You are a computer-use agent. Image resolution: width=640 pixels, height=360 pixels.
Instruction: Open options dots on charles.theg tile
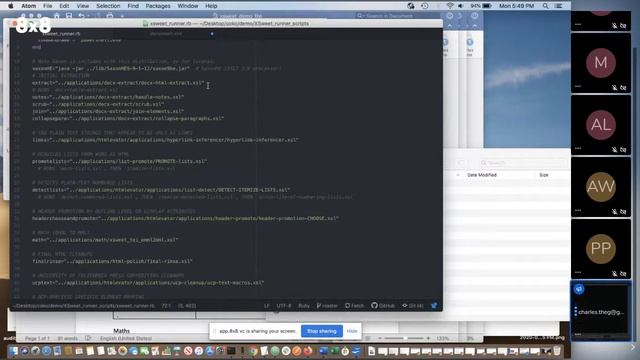pos(576,312)
